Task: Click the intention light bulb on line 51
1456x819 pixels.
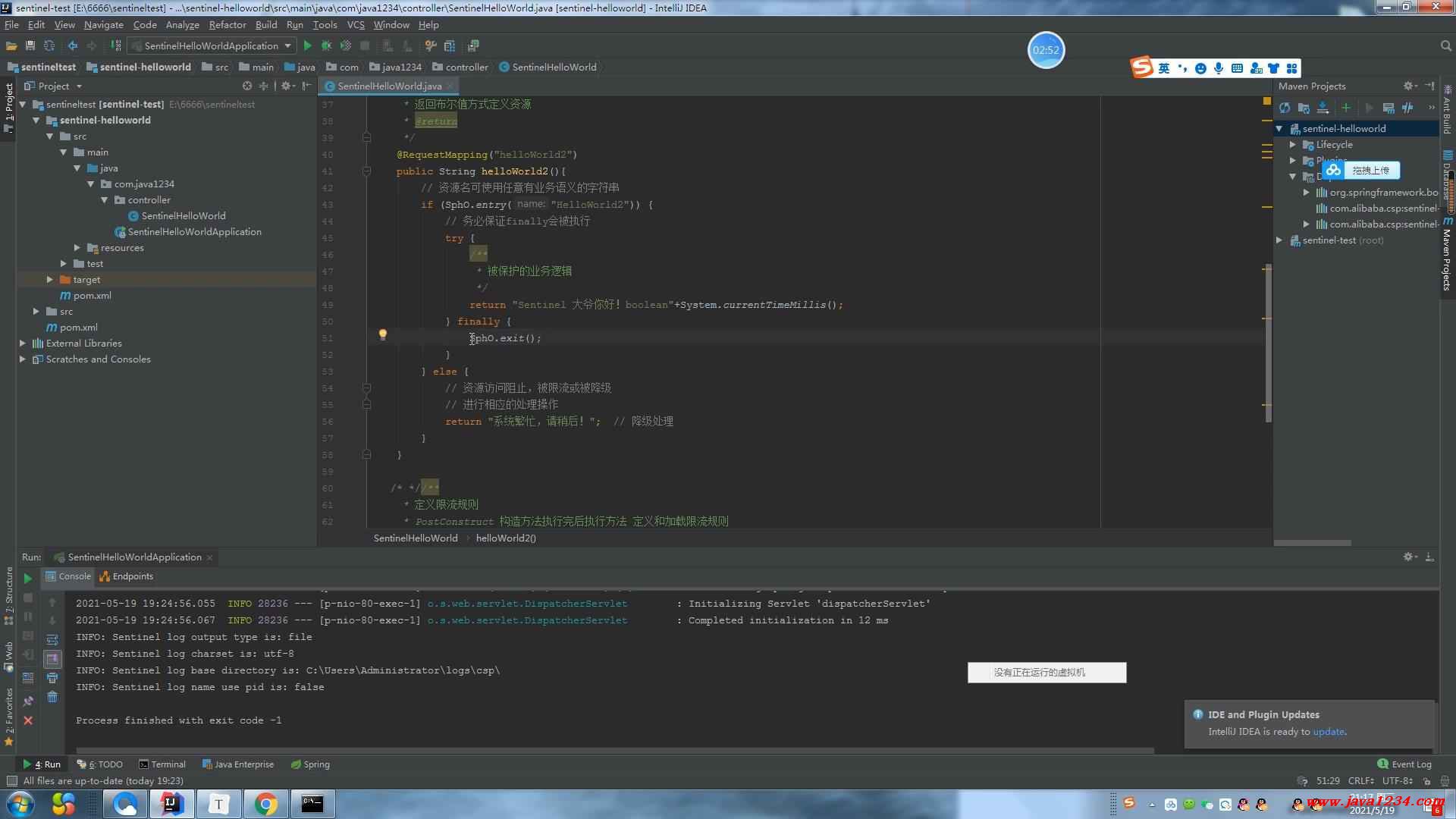Action: [x=383, y=334]
